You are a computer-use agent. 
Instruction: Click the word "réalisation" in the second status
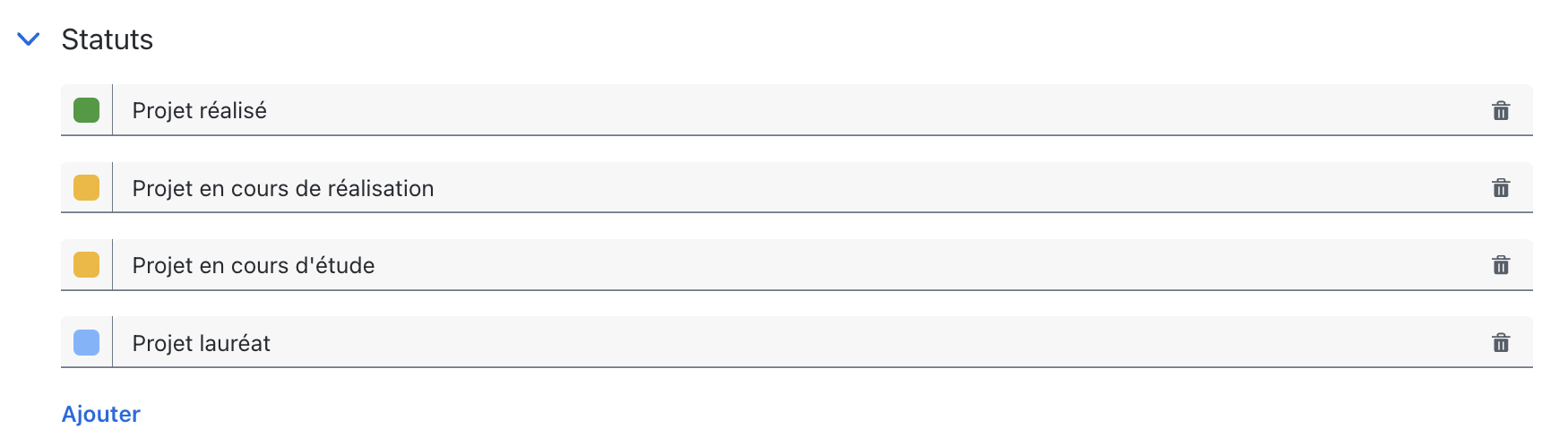381,188
